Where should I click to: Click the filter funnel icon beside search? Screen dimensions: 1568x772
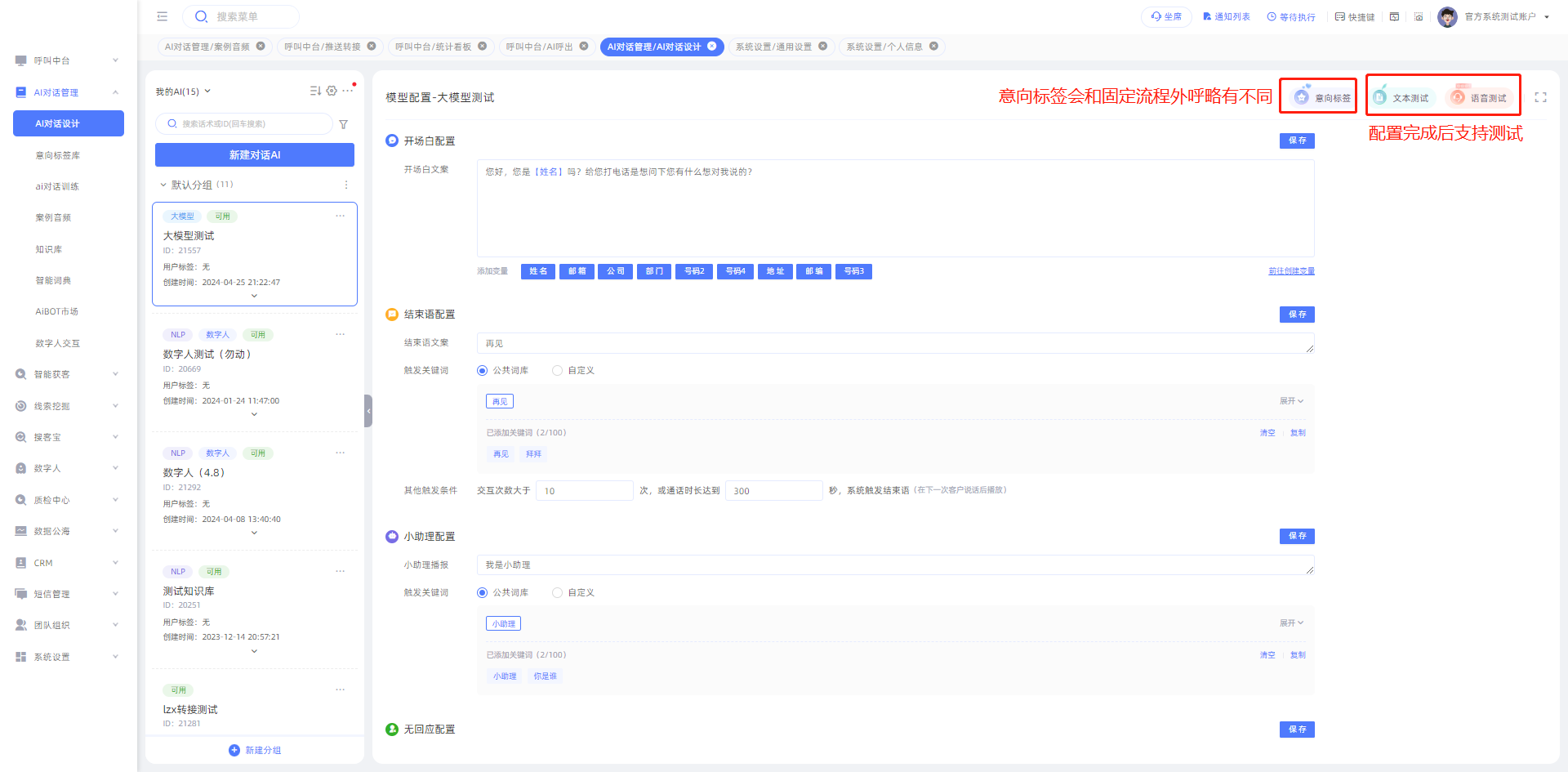344,124
